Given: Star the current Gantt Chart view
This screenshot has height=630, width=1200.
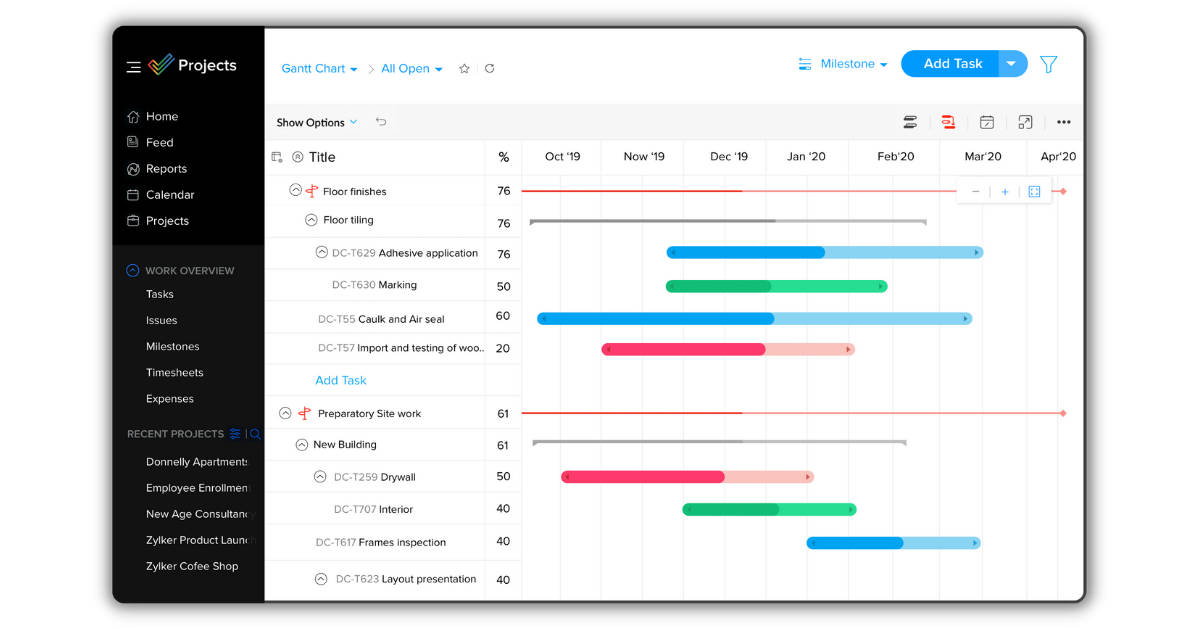Looking at the screenshot, I should (463, 68).
